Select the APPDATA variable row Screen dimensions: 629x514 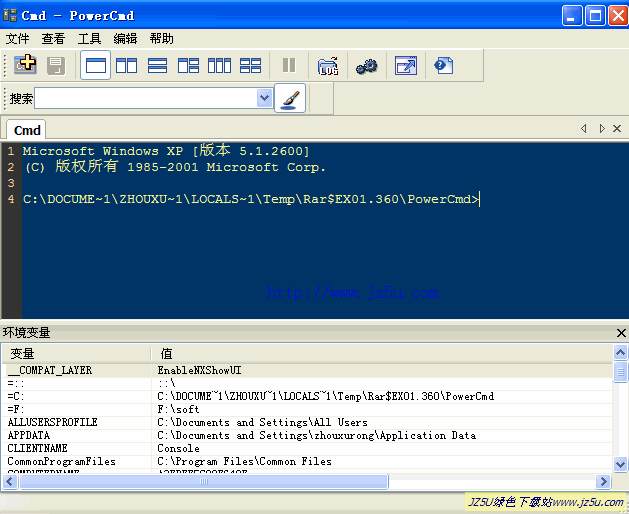pos(307,435)
